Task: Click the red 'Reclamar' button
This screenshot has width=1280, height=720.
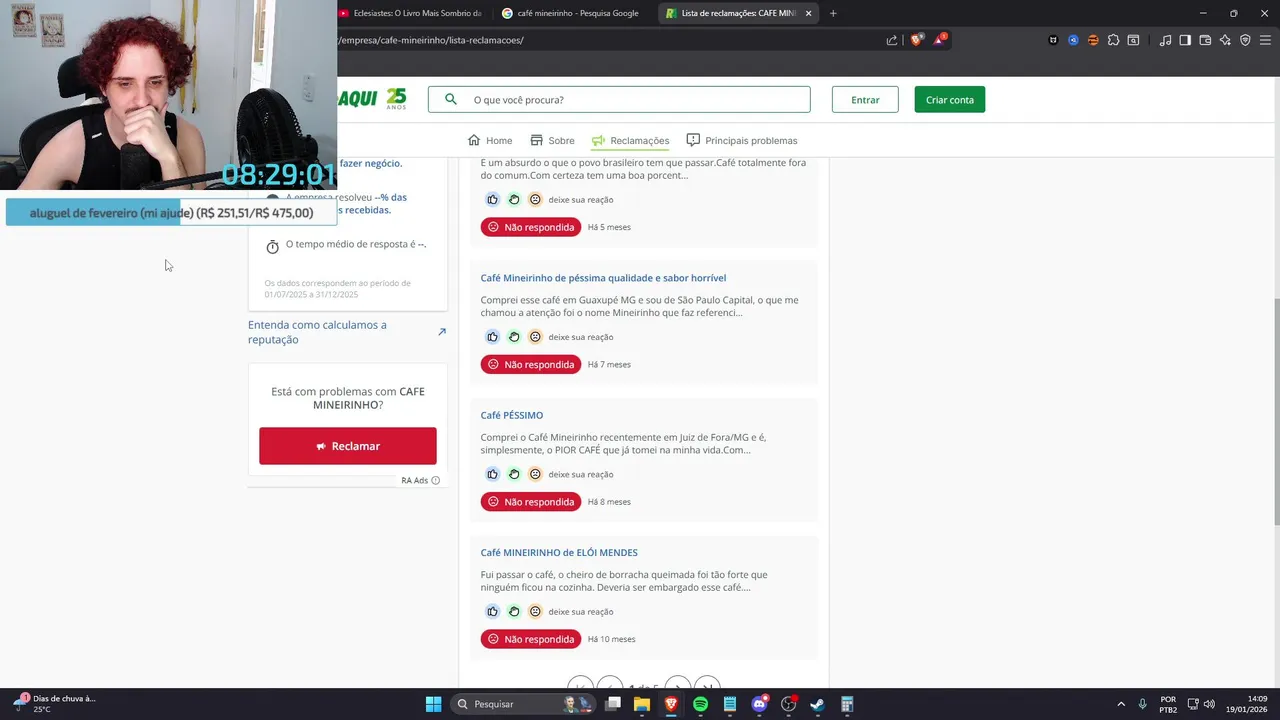Action: click(348, 446)
